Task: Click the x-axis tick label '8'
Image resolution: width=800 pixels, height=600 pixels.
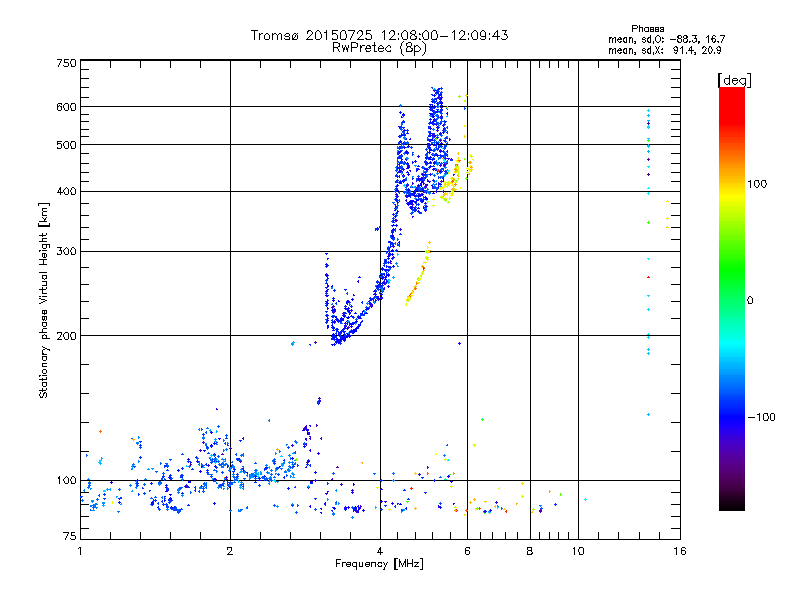Action: click(x=530, y=551)
